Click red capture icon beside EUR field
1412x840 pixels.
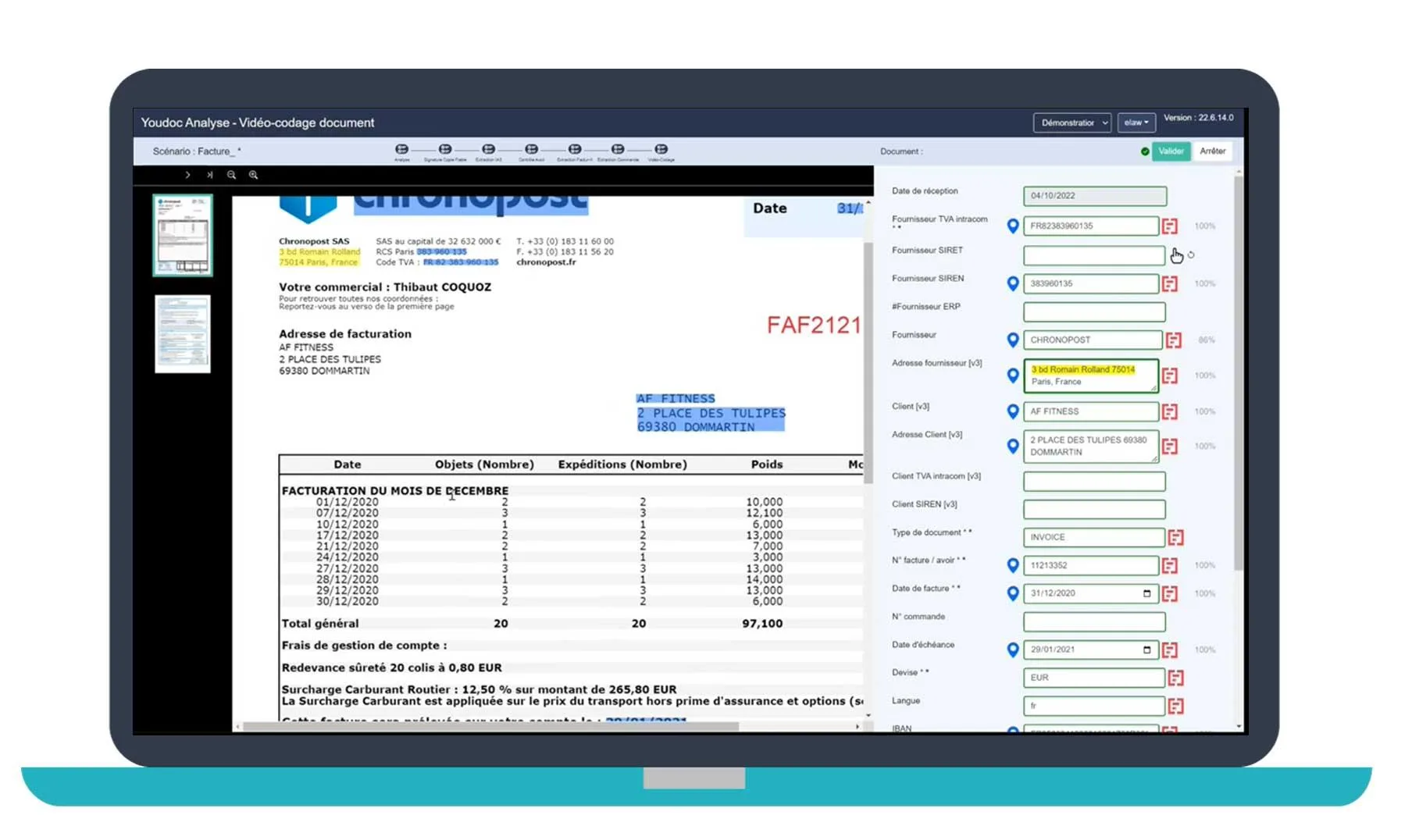1175,678
